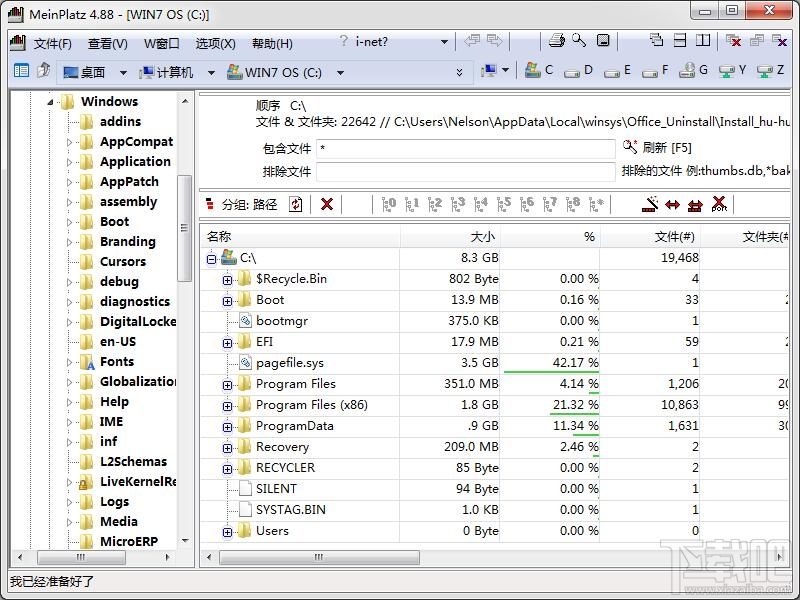Screen dimensions: 800x600
Task: Click the magnifier search icon in the toolbar
Action: coord(579,40)
